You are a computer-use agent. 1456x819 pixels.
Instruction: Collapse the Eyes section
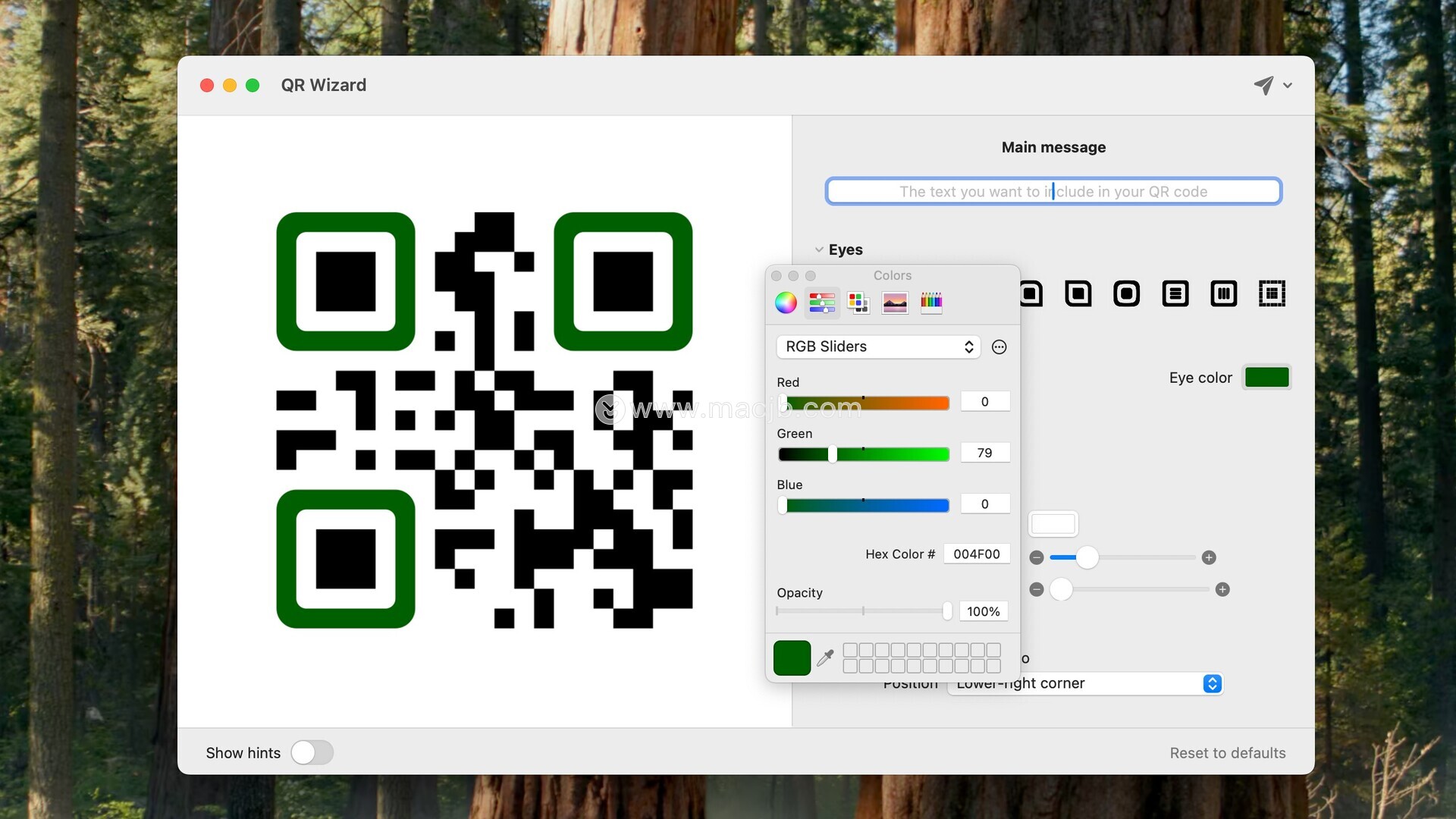tap(819, 249)
